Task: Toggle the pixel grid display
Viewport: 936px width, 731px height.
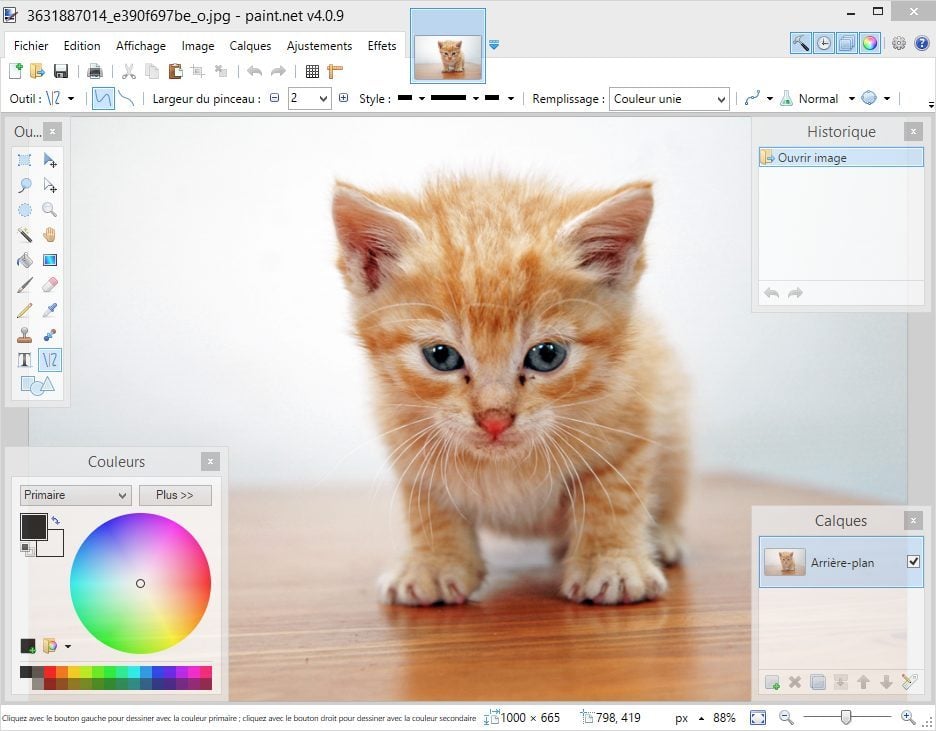Action: [312, 71]
